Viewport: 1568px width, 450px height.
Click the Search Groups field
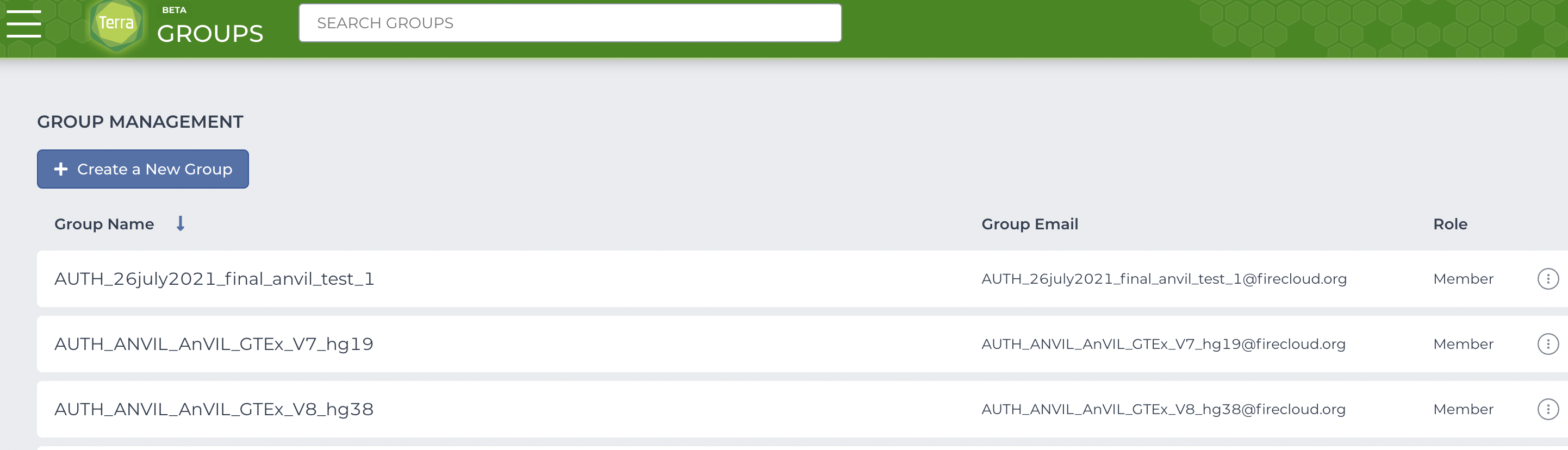[570, 23]
